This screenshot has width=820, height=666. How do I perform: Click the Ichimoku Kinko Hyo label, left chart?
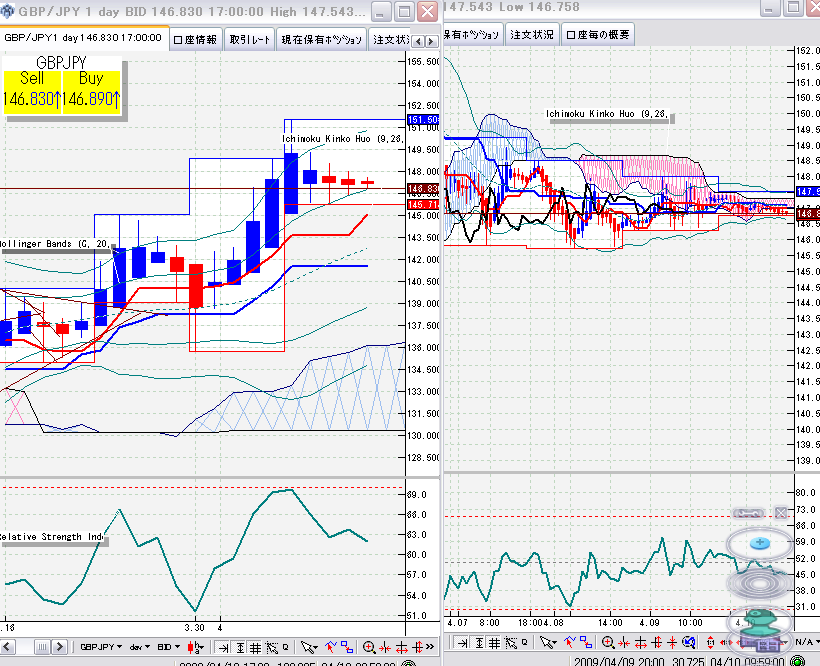pyautogui.click(x=343, y=139)
